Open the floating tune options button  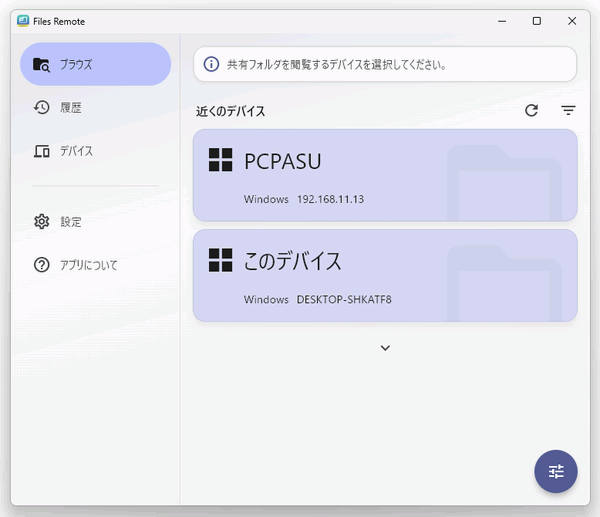556,471
